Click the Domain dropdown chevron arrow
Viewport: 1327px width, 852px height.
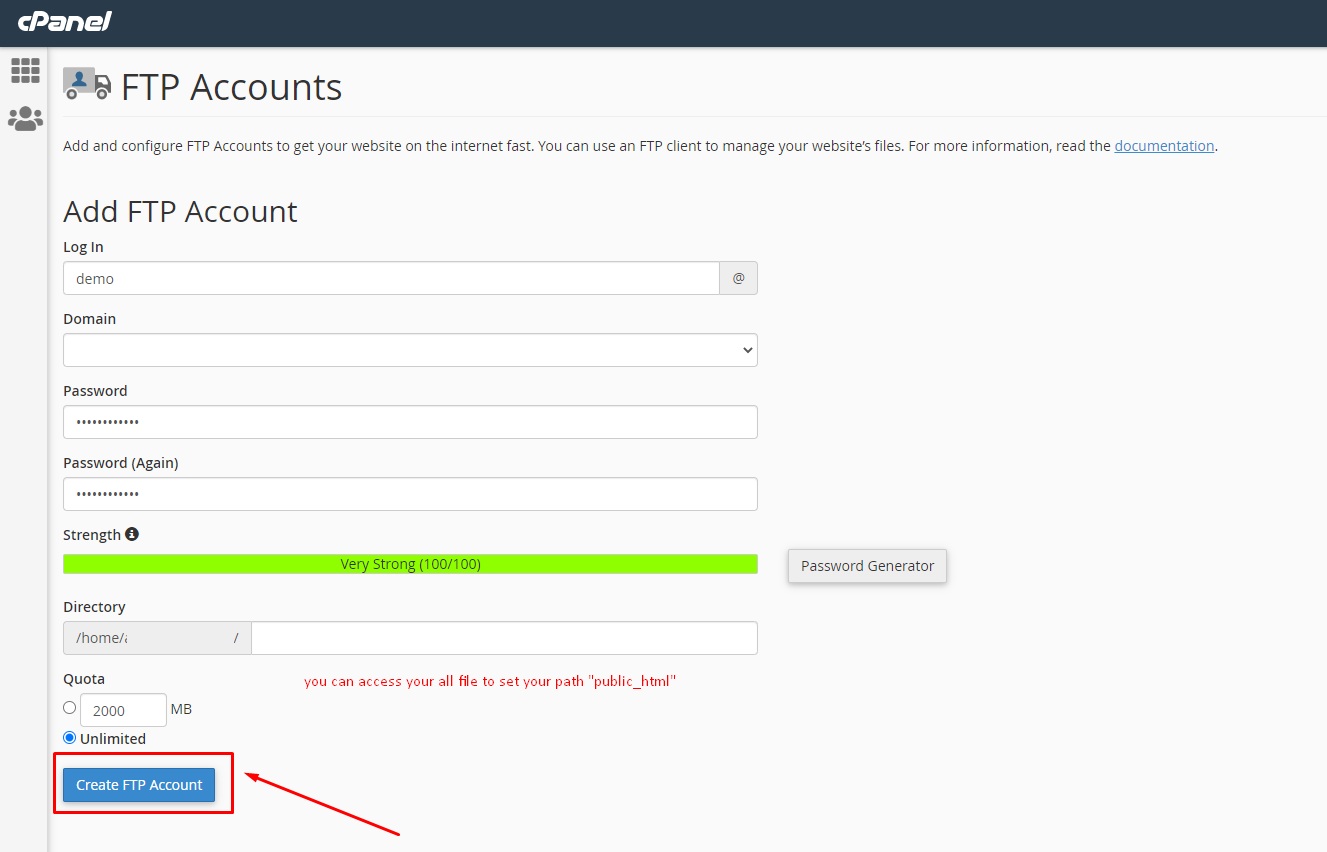point(746,350)
